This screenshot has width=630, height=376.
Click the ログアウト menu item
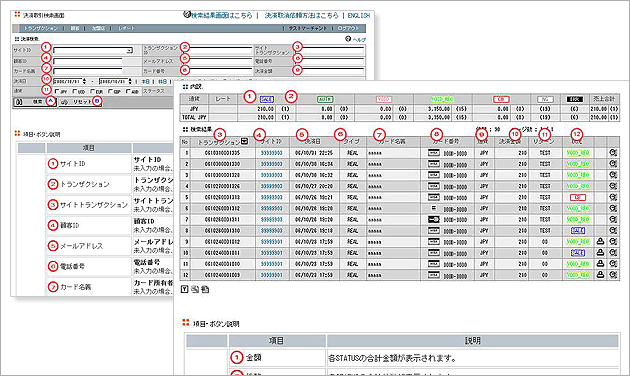click(x=348, y=29)
